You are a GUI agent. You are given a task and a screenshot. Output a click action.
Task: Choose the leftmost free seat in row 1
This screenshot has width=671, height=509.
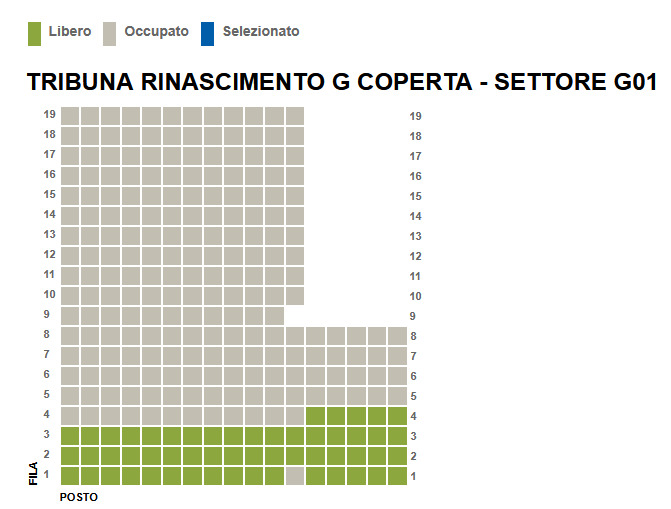click(x=70, y=476)
